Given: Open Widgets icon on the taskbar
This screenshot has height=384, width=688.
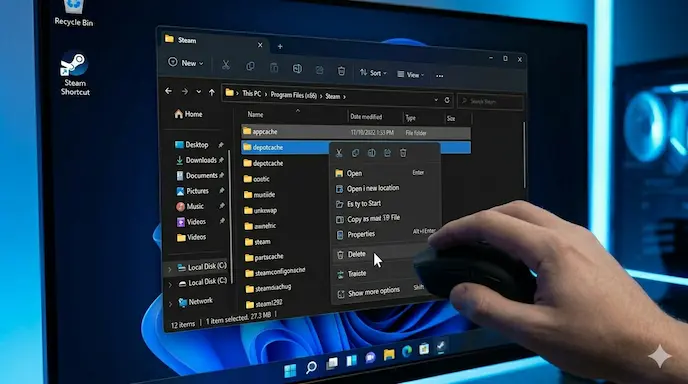Looking at the screenshot, I should click(x=351, y=360).
